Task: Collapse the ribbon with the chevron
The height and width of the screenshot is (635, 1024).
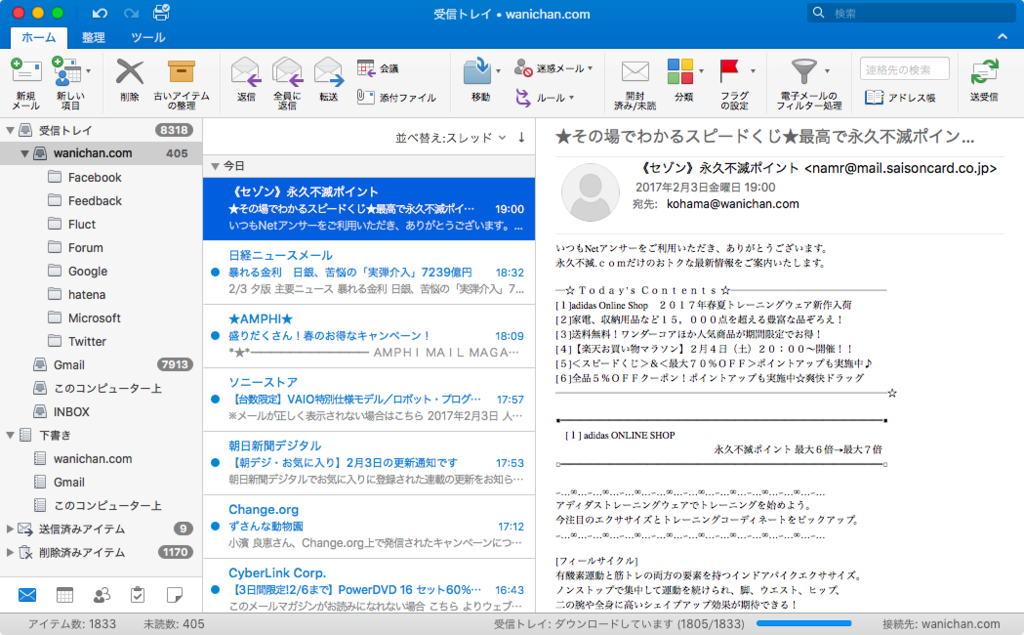Action: [x=1002, y=37]
